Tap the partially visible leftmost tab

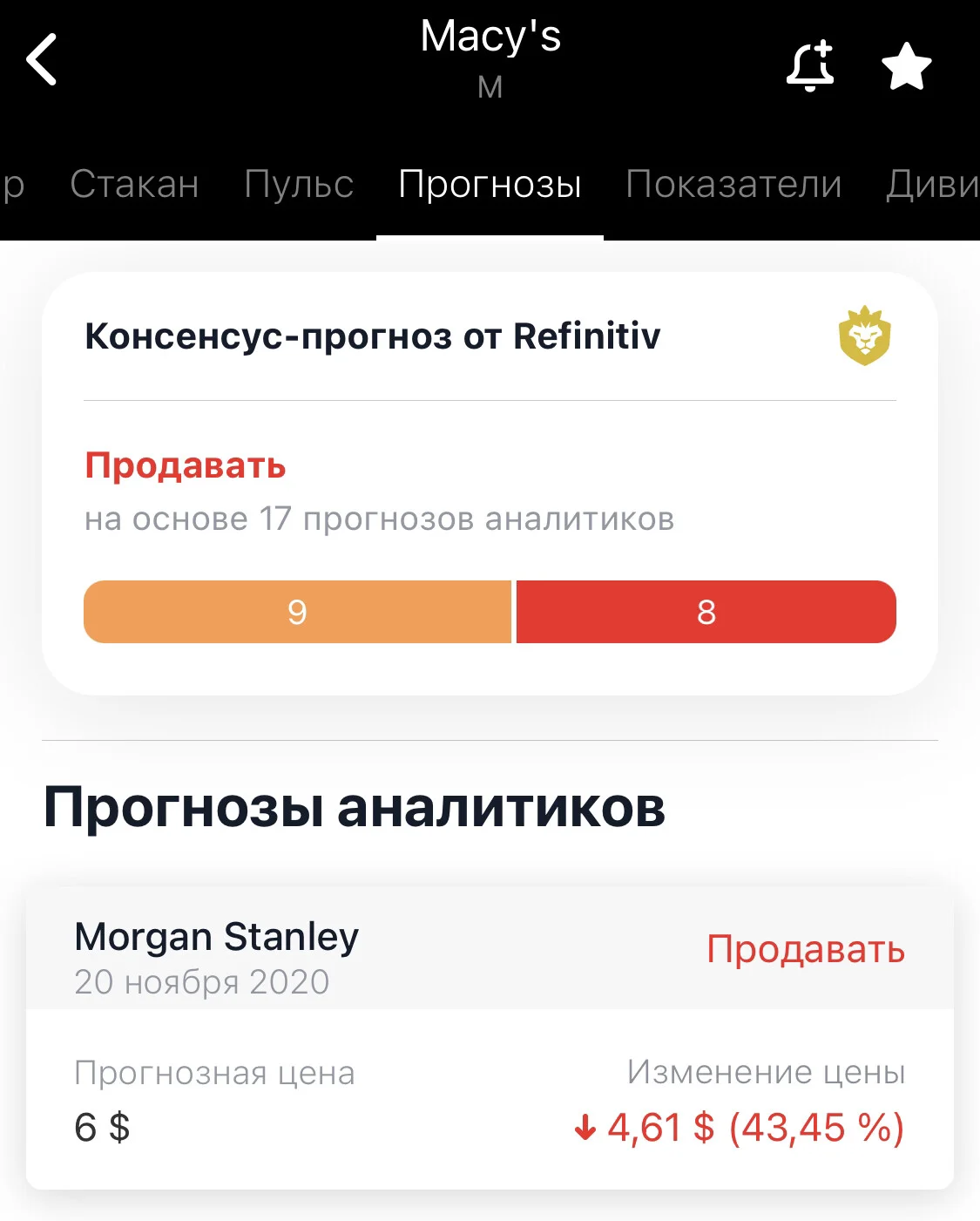coord(12,184)
